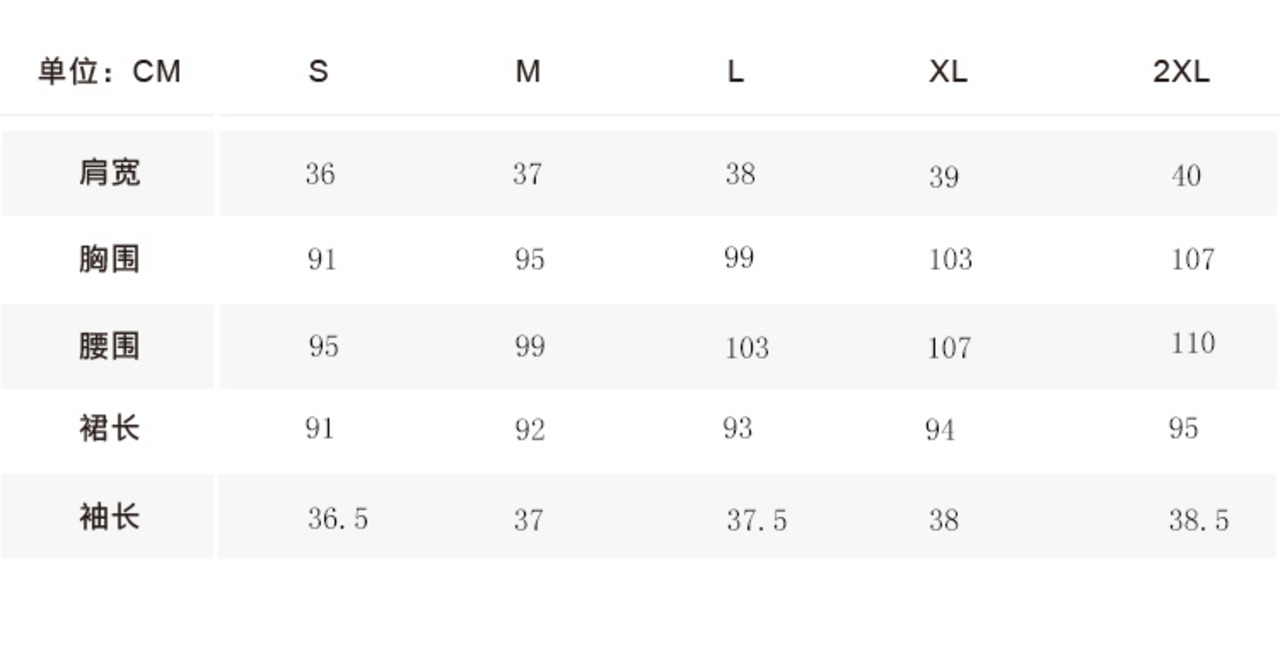Viewport: 1280px width, 650px height.
Task: Click the L size column header
Action: (x=736, y=71)
